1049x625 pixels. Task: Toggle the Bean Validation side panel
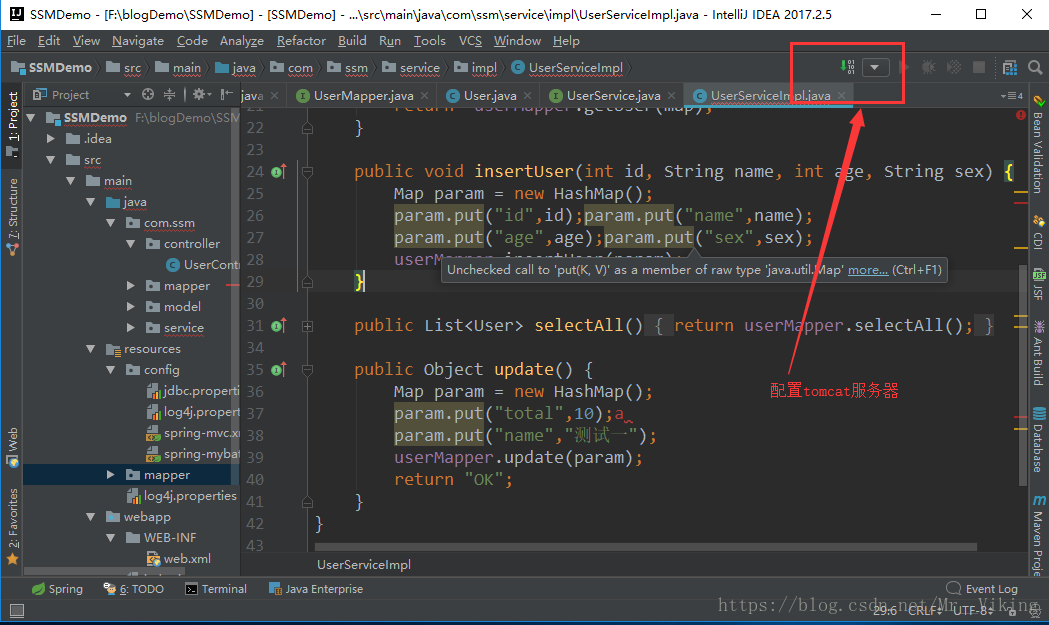1038,145
